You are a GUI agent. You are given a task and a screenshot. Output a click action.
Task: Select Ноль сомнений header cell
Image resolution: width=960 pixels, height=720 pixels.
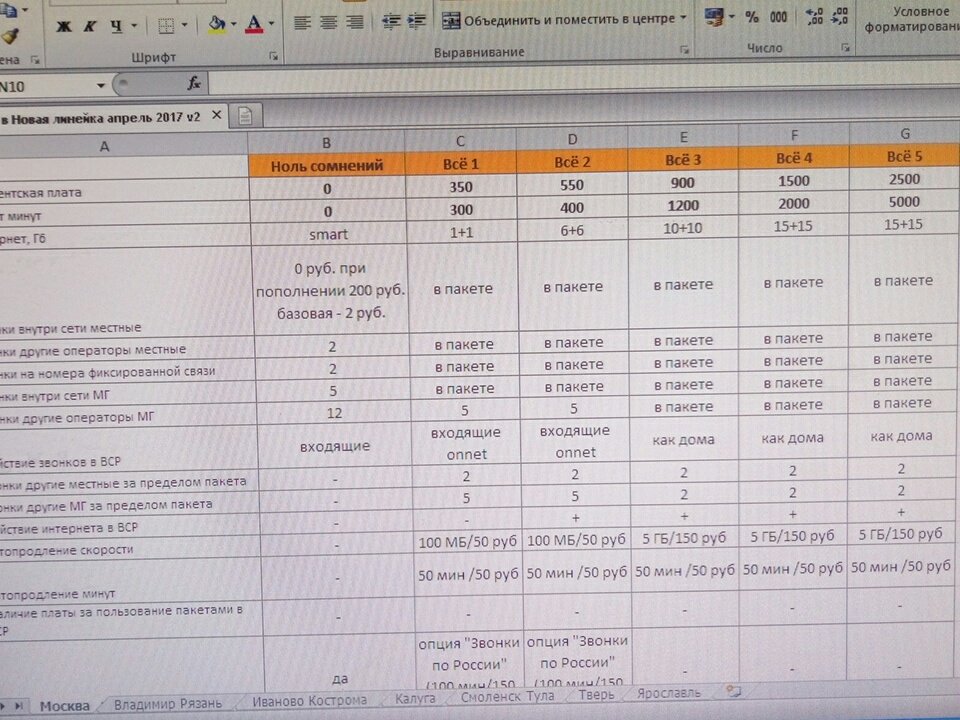(327, 165)
